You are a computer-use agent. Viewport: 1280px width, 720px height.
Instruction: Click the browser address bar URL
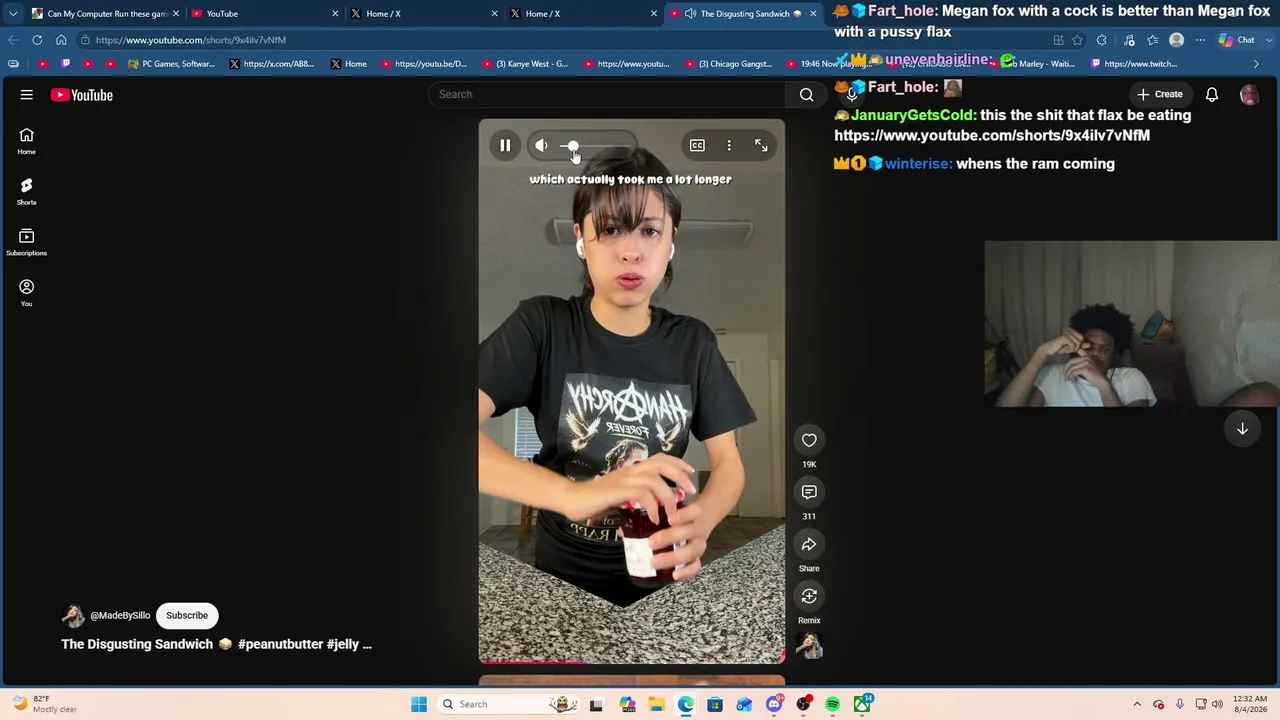pyautogui.click(x=190, y=40)
